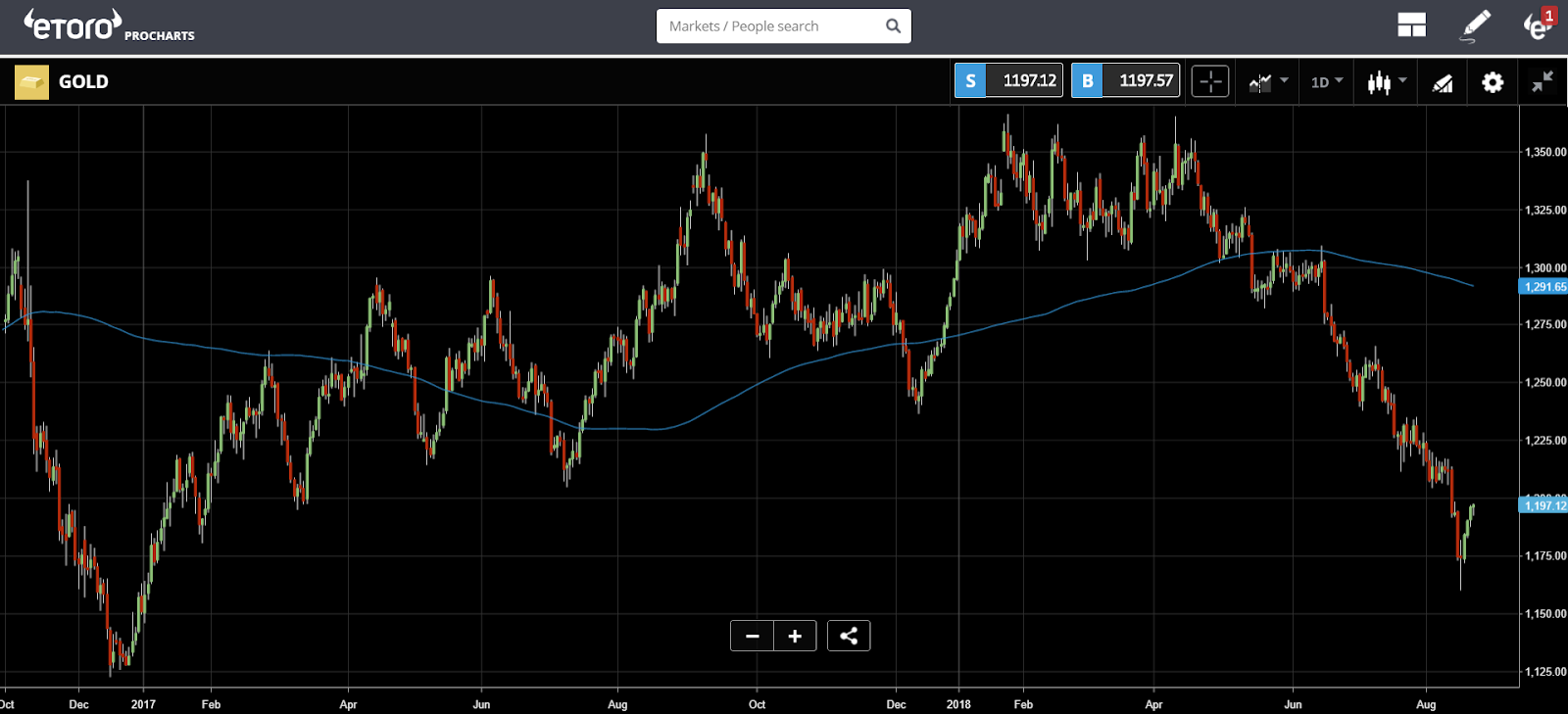Click the Buy button at 1197.57
This screenshot has height=714, width=1568.
click(1125, 80)
